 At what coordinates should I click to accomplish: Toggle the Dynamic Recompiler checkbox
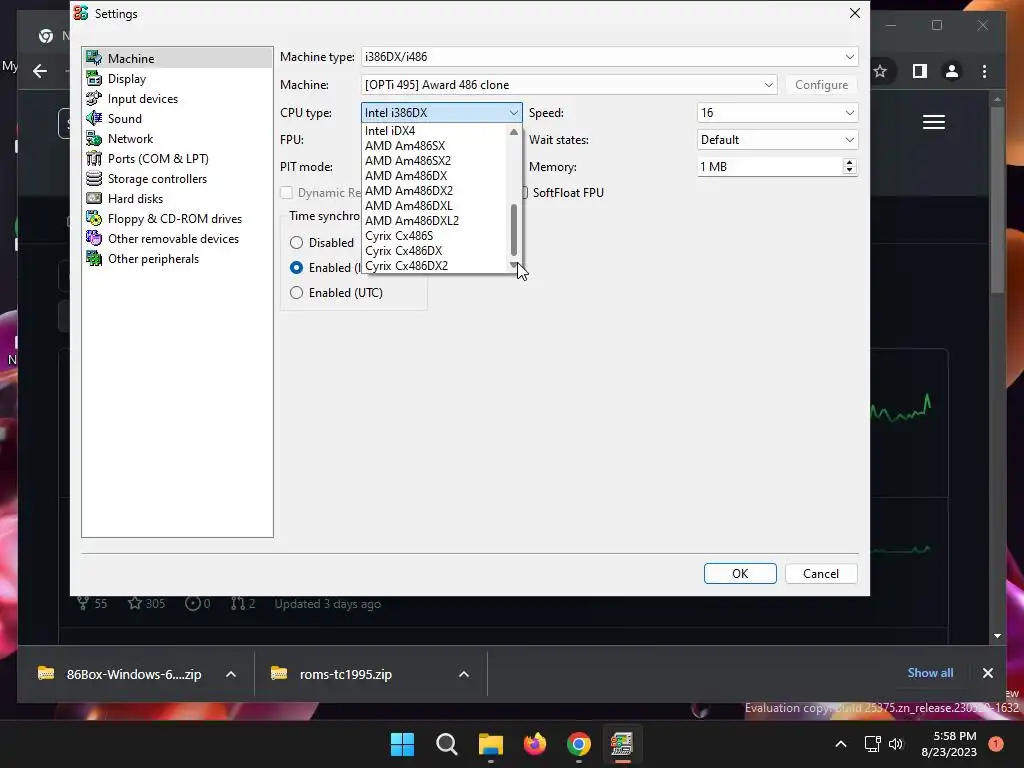click(x=286, y=193)
